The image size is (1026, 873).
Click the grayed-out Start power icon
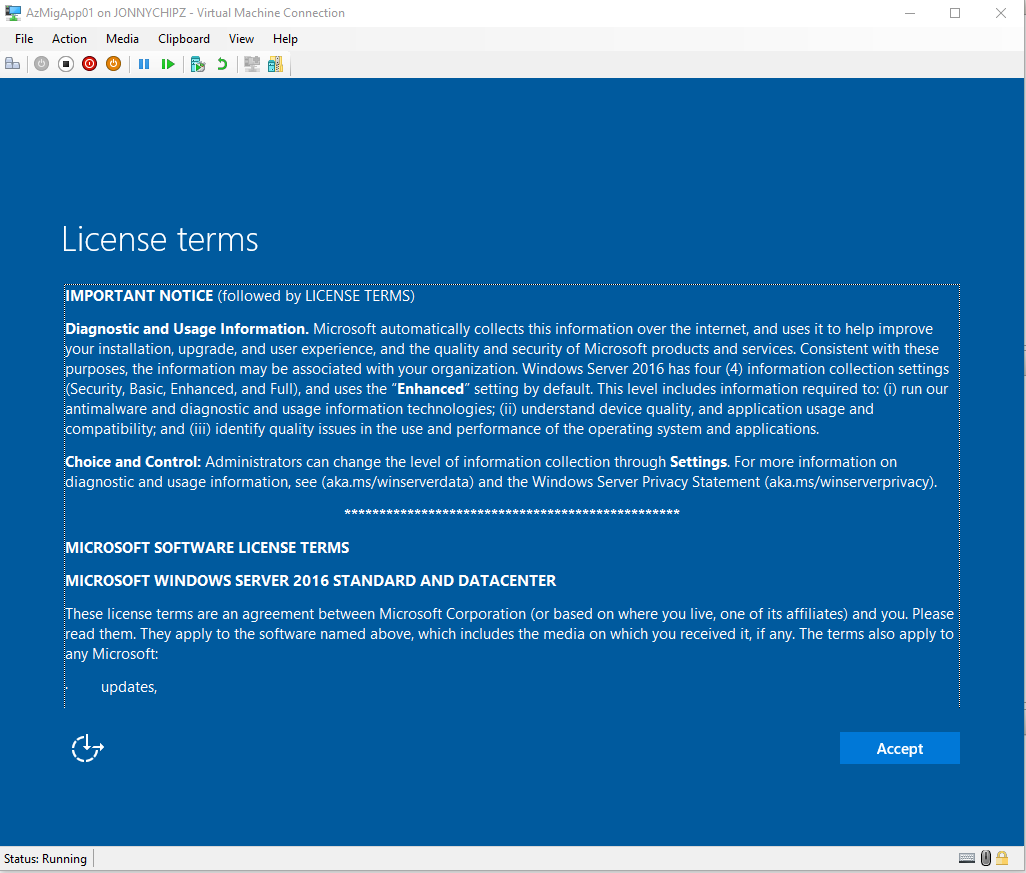[x=41, y=64]
